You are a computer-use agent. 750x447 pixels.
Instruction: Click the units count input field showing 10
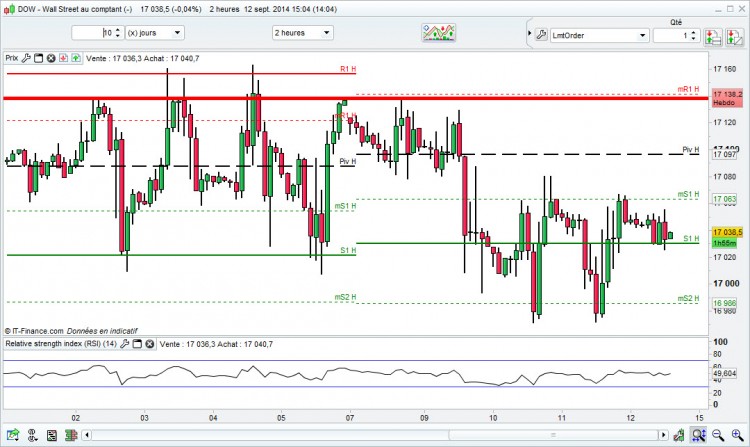[93, 33]
